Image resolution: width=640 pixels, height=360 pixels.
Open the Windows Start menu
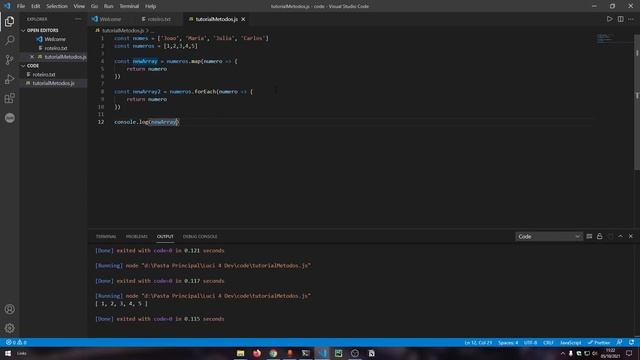[x=7, y=353]
